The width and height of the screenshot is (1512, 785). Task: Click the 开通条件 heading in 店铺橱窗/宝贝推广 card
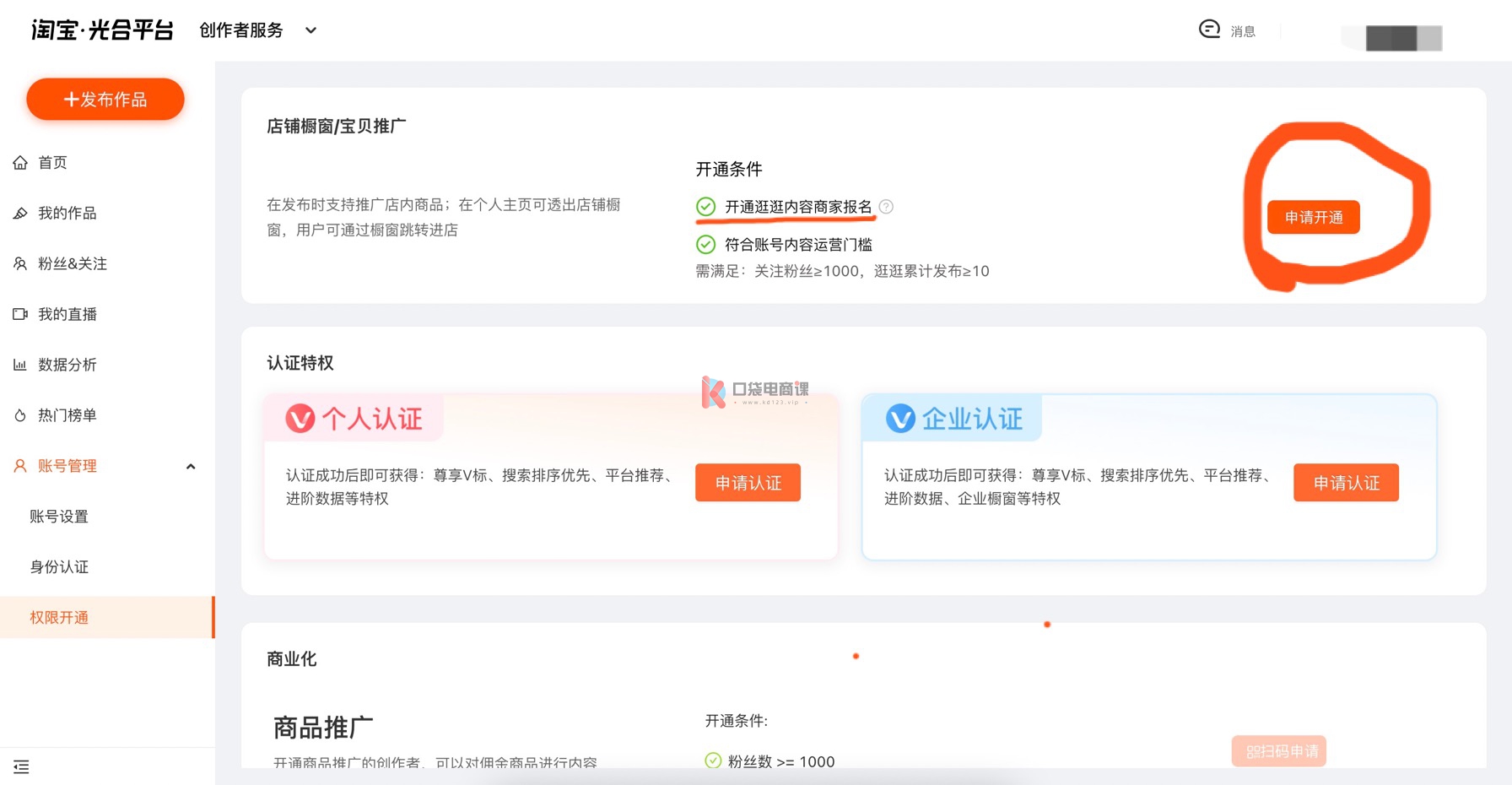point(729,169)
